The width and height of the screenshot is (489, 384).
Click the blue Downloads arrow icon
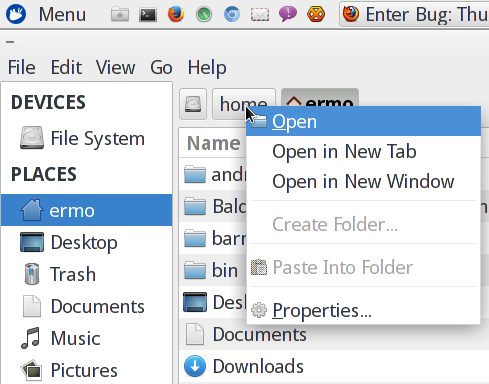(195, 366)
